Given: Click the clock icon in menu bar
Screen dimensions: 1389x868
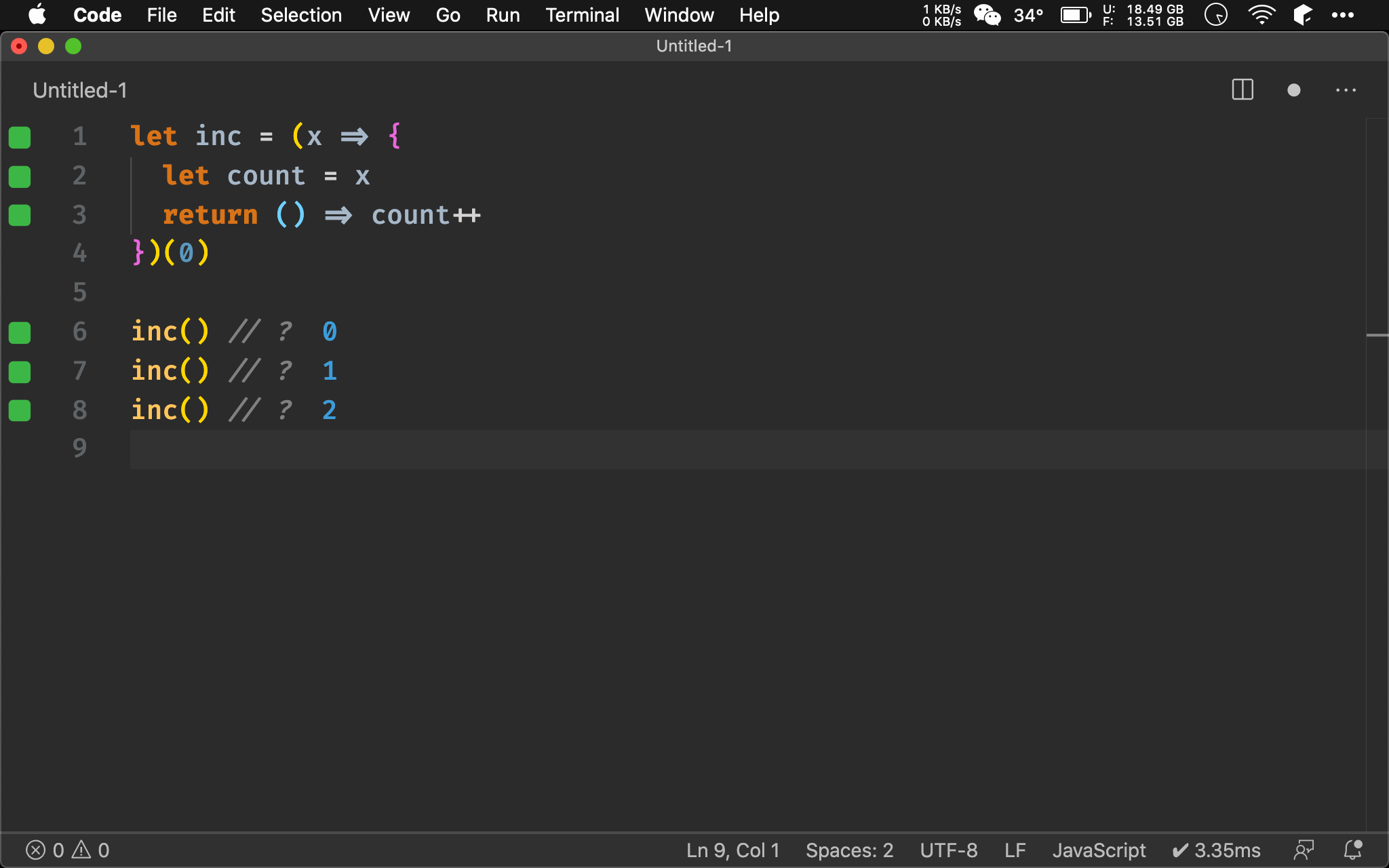Looking at the screenshot, I should tap(1215, 15).
